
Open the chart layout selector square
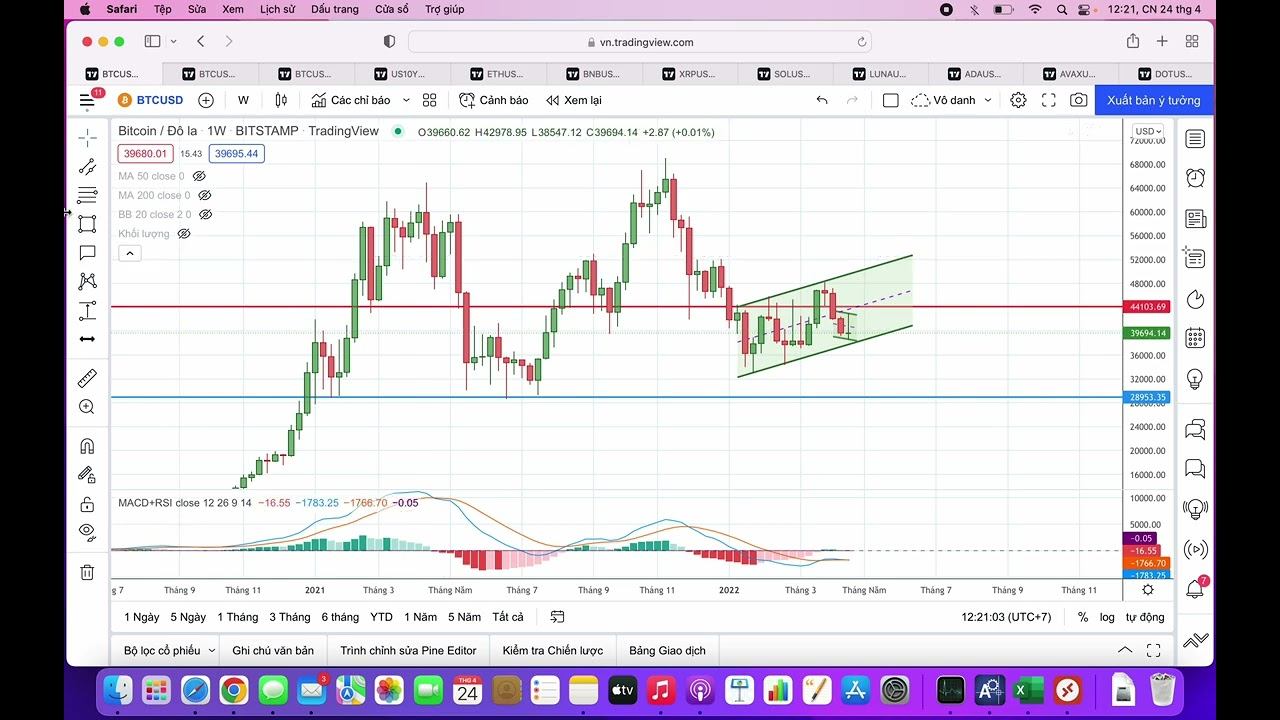click(891, 100)
